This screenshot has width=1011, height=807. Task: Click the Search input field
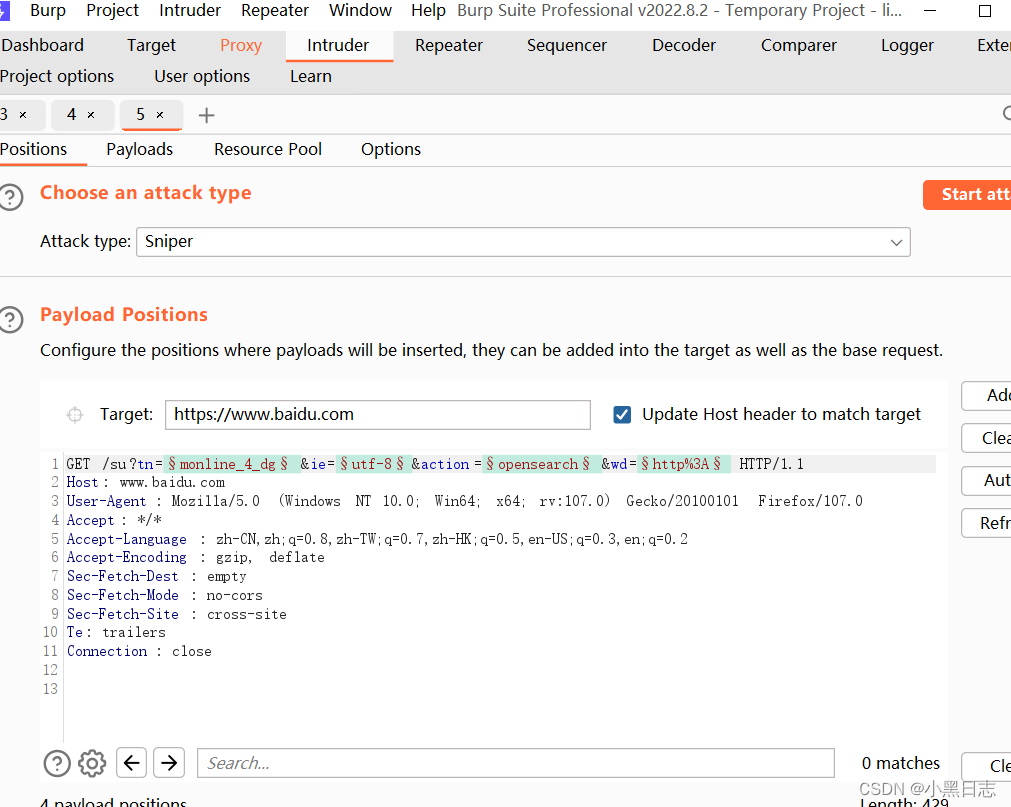coord(516,763)
